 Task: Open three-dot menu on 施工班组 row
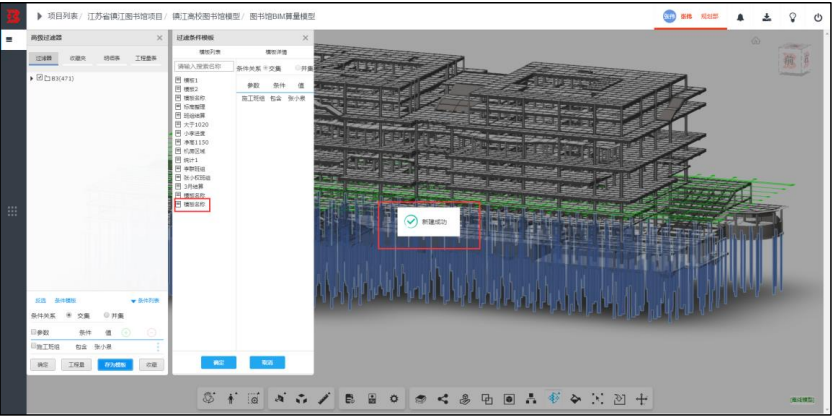158,347
